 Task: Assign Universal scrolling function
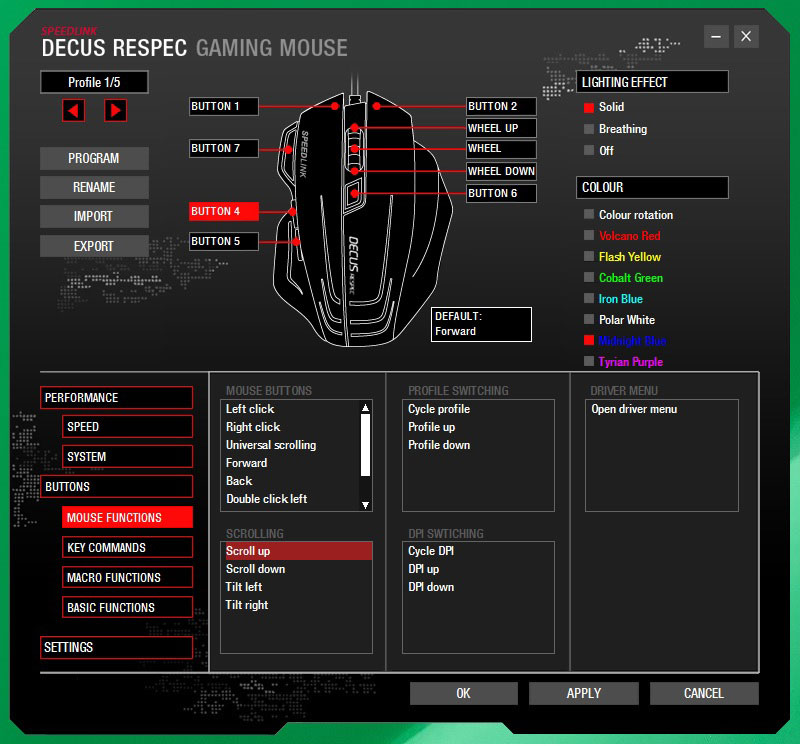[291, 445]
